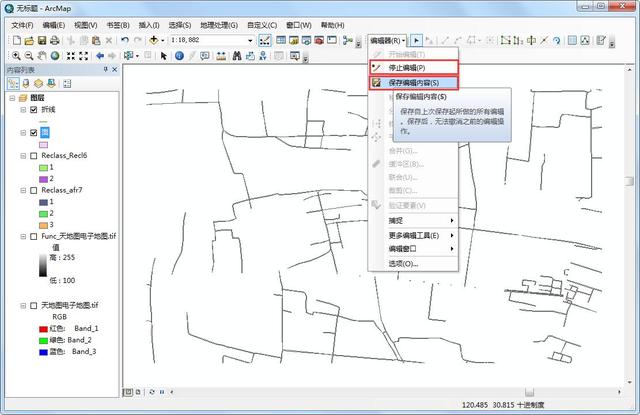Click the Edit Vertices tool
The width and height of the screenshot is (640, 415).
click(x=506, y=40)
